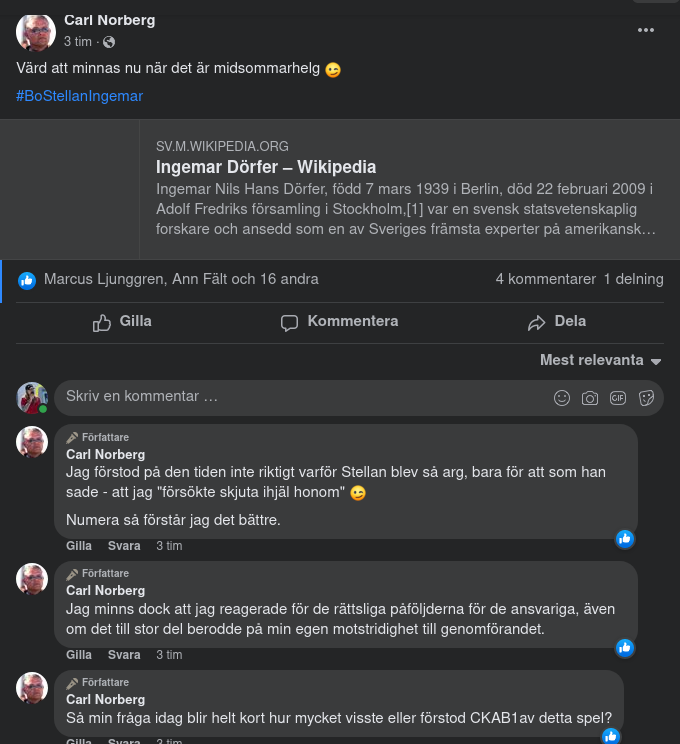This screenshot has width=680, height=744.
Task: Click the Dela share button
Action: click(557, 322)
